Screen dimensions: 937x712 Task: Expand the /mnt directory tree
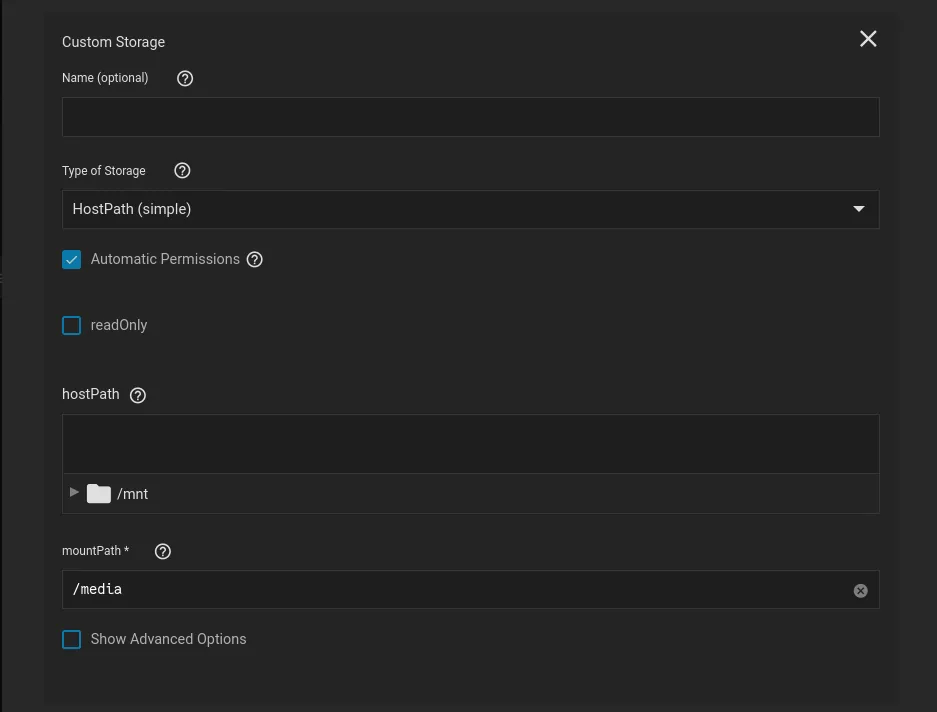[x=73, y=493]
